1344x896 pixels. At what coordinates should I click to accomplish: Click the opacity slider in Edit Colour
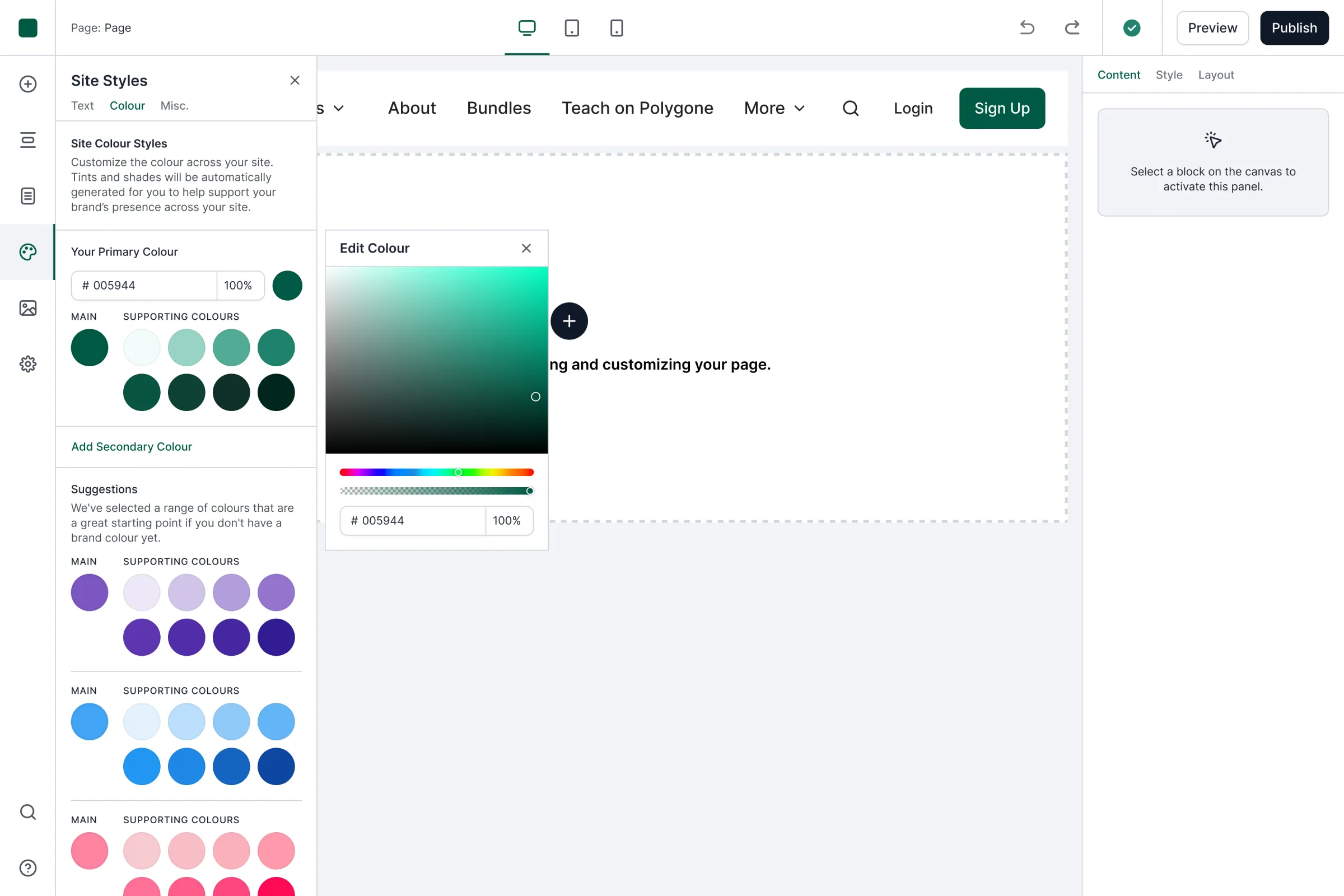point(437,491)
